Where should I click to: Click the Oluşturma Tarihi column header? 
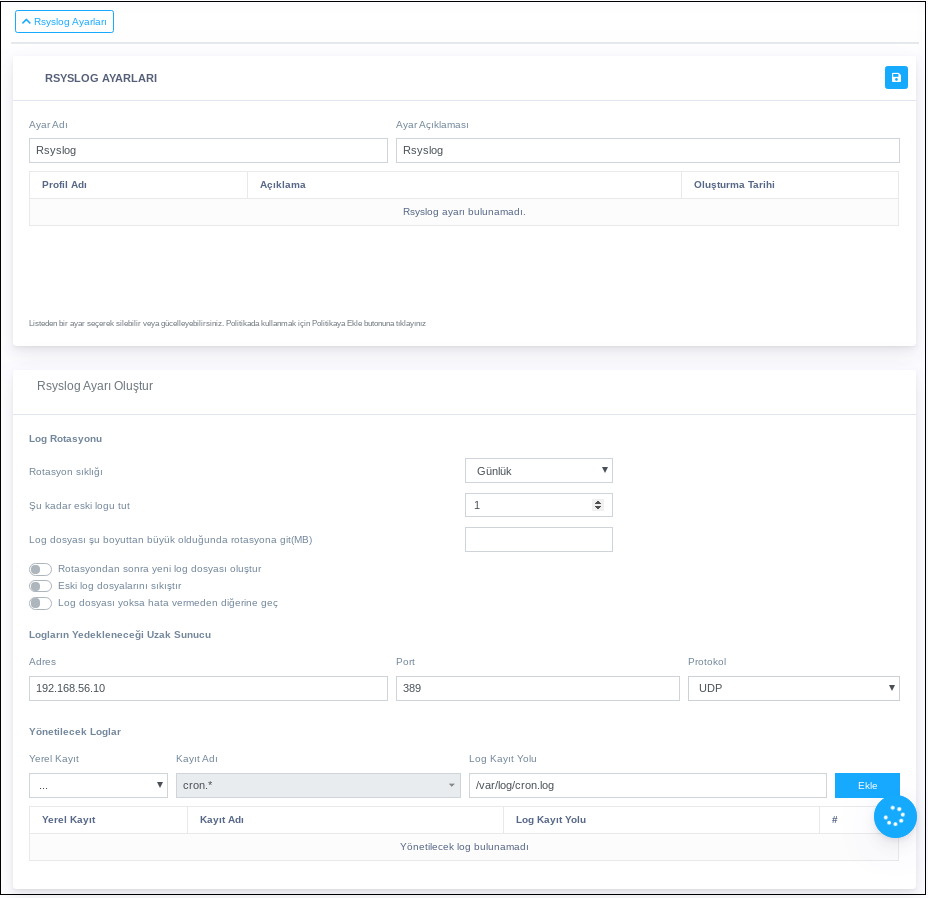734,185
